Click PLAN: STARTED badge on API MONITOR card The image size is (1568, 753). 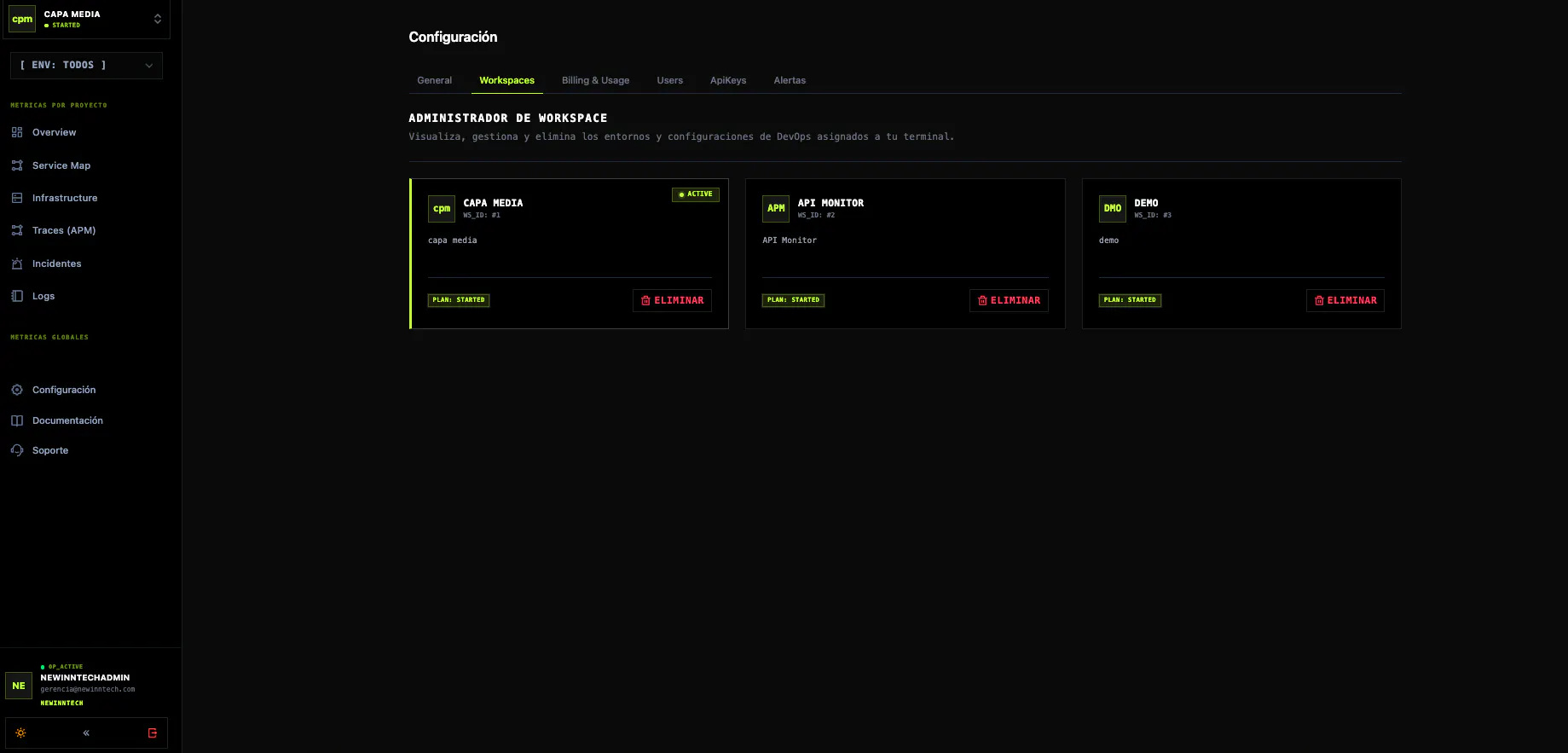point(794,300)
